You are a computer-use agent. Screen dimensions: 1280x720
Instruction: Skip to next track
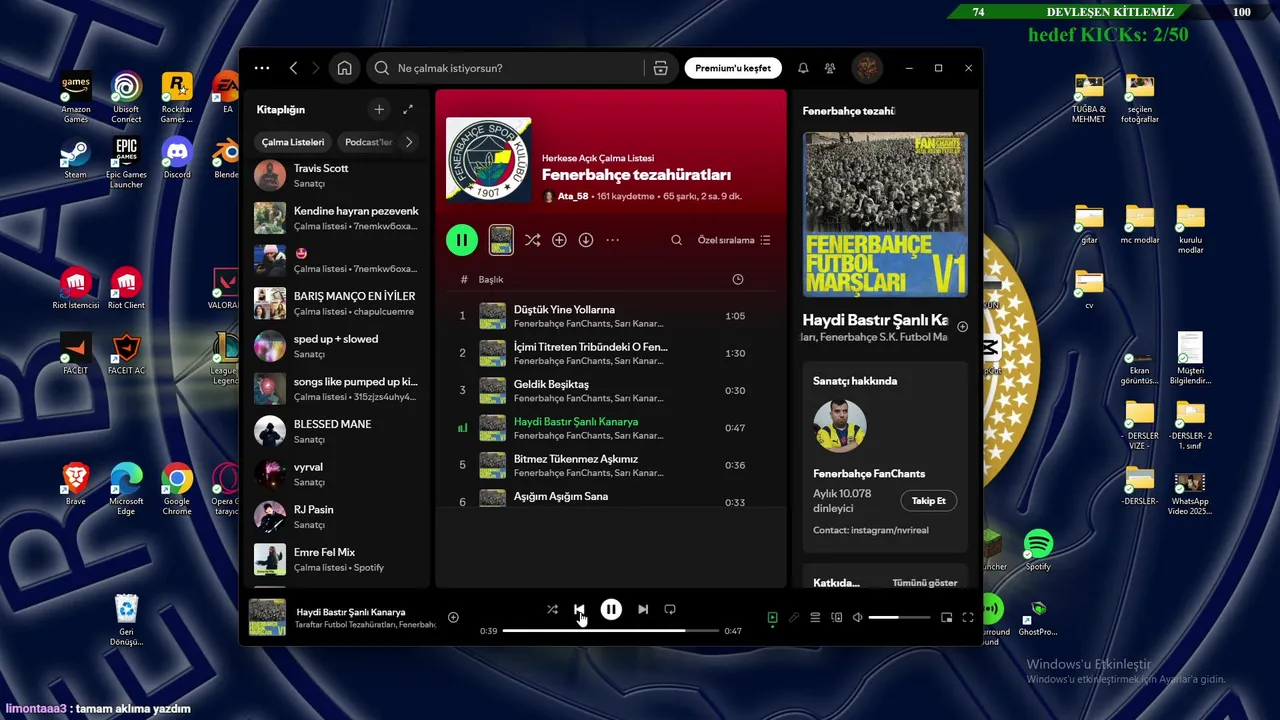(643, 609)
